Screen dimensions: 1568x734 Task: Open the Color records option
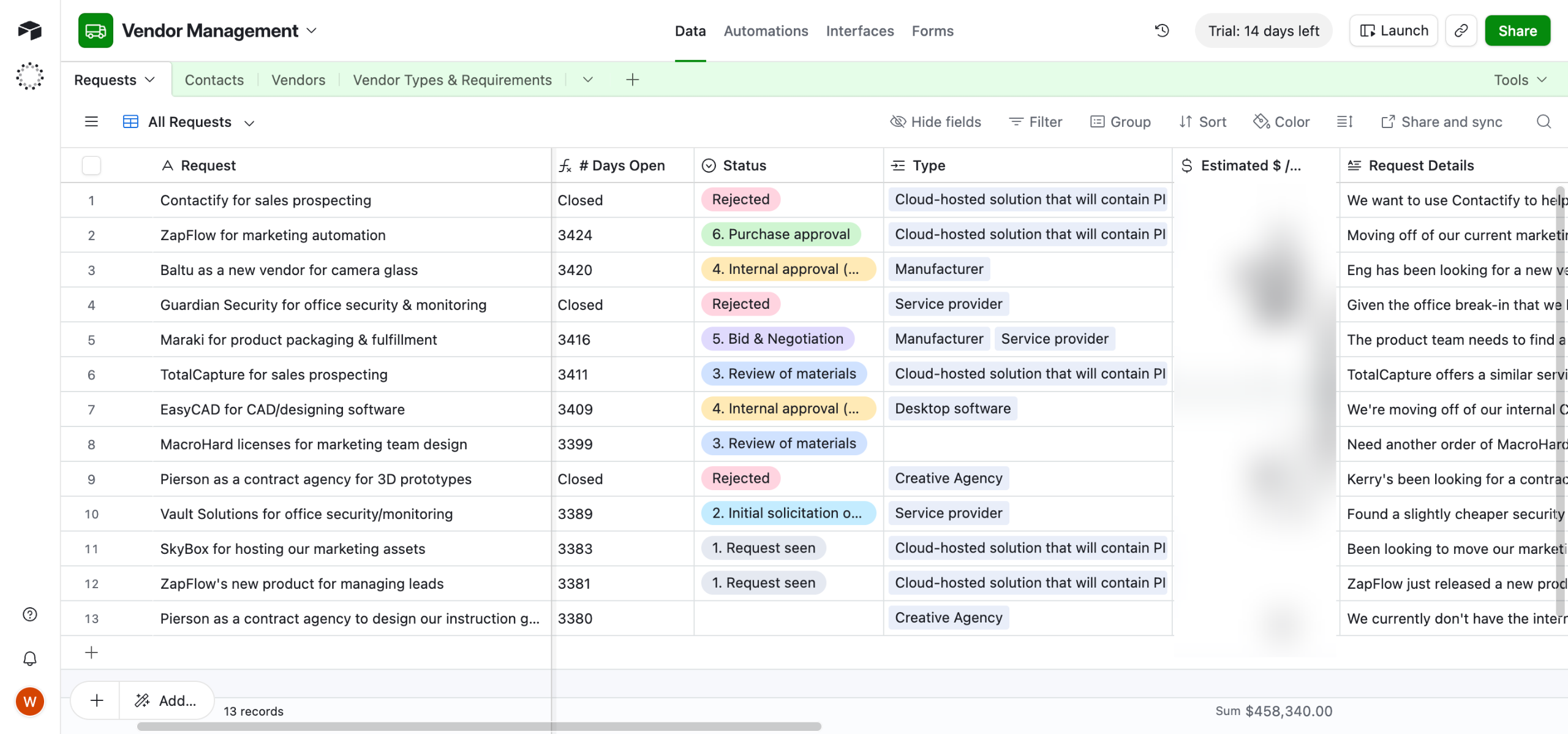pos(1281,122)
